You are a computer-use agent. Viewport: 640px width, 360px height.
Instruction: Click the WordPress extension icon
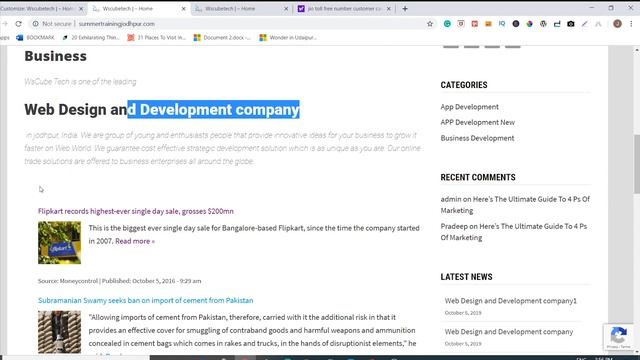[543, 24]
